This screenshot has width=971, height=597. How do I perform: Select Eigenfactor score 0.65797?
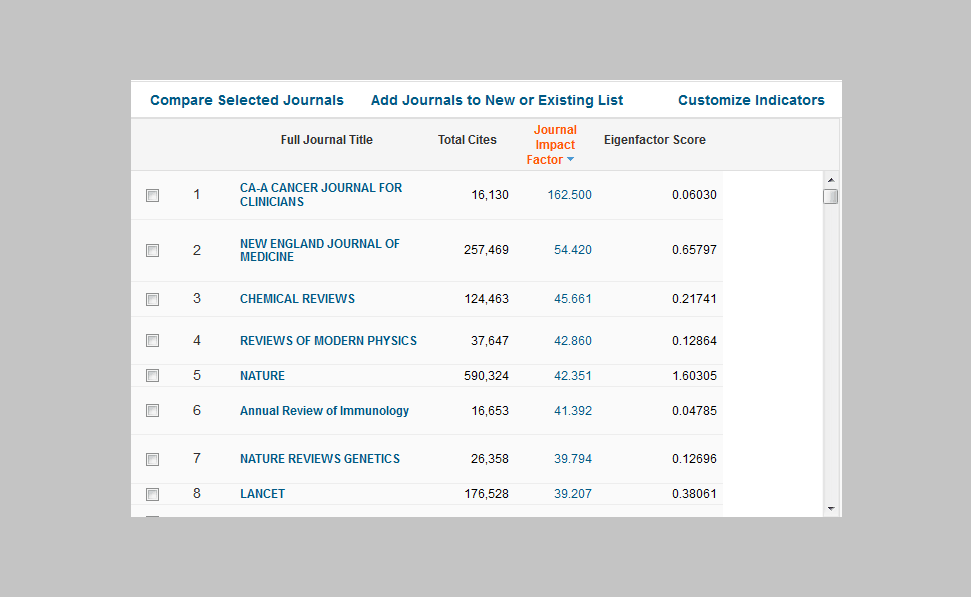(x=694, y=250)
